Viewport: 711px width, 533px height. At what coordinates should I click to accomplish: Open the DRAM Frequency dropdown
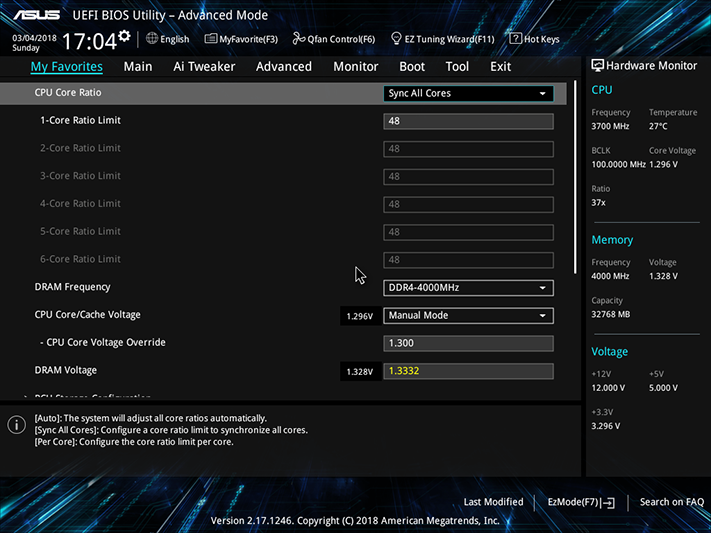[468, 288]
